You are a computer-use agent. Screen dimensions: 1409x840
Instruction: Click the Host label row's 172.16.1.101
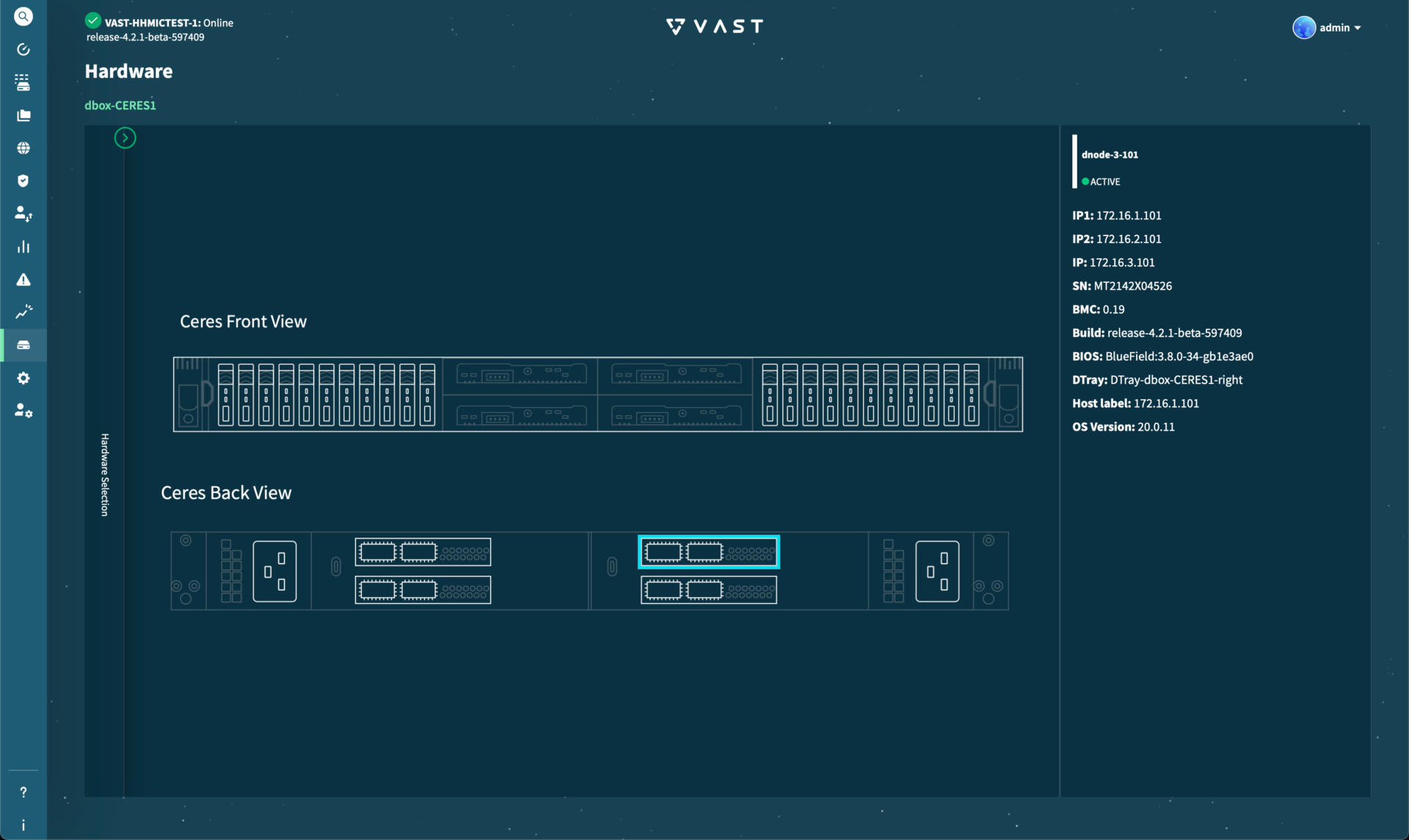point(1166,403)
